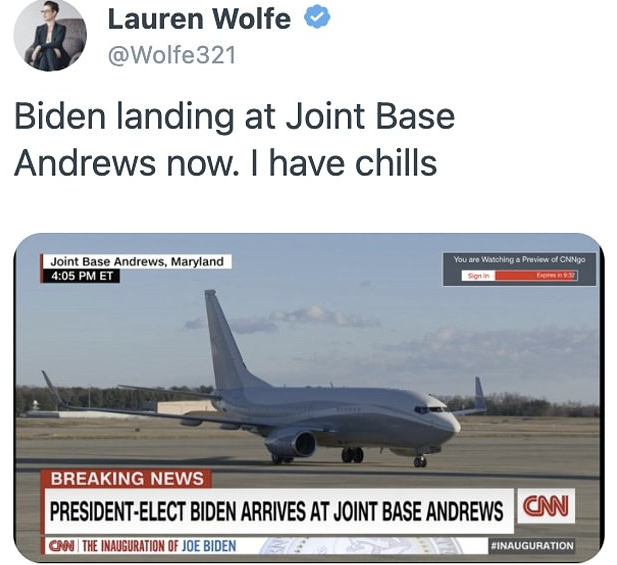Click the Watching a Preview of CNNgo notice

[x=519, y=260]
